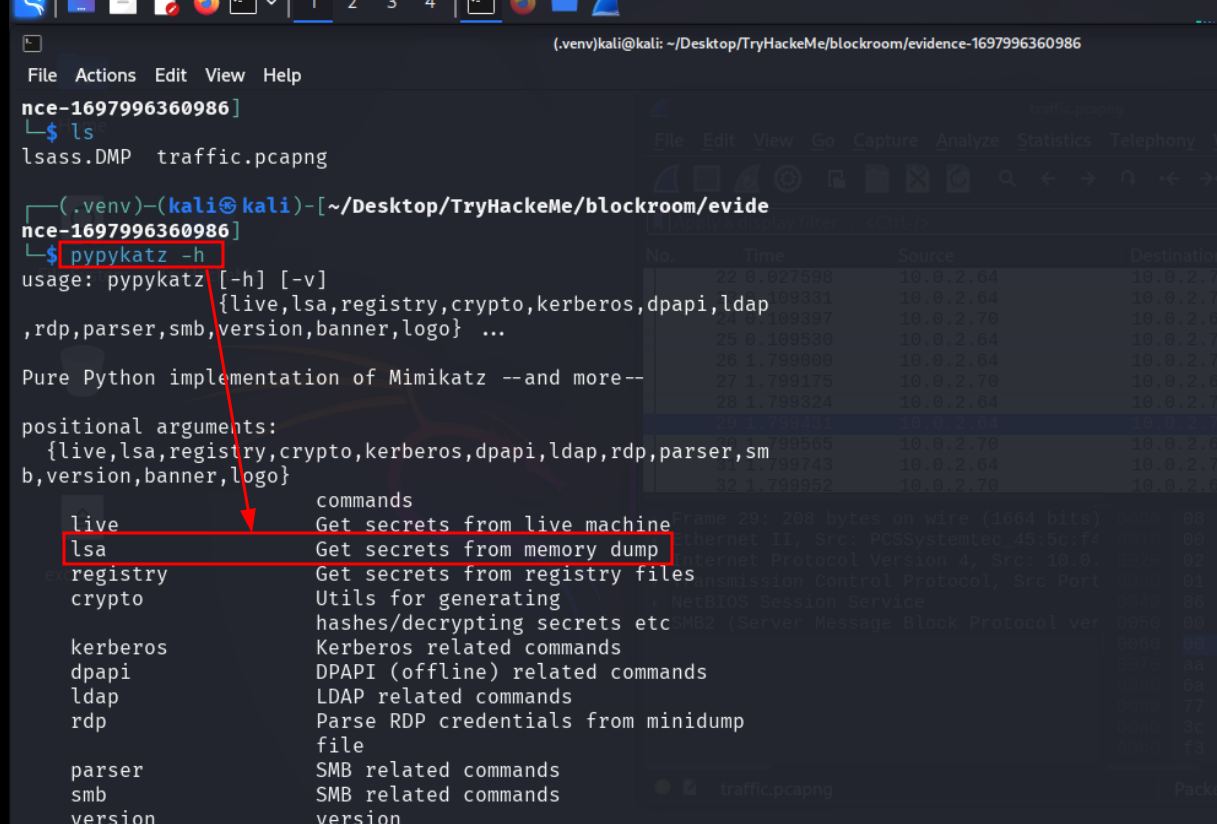This screenshot has height=824, width=1217.
Task: Click Wireshark's go back arrow icon
Action: [x=1048, y=179]
